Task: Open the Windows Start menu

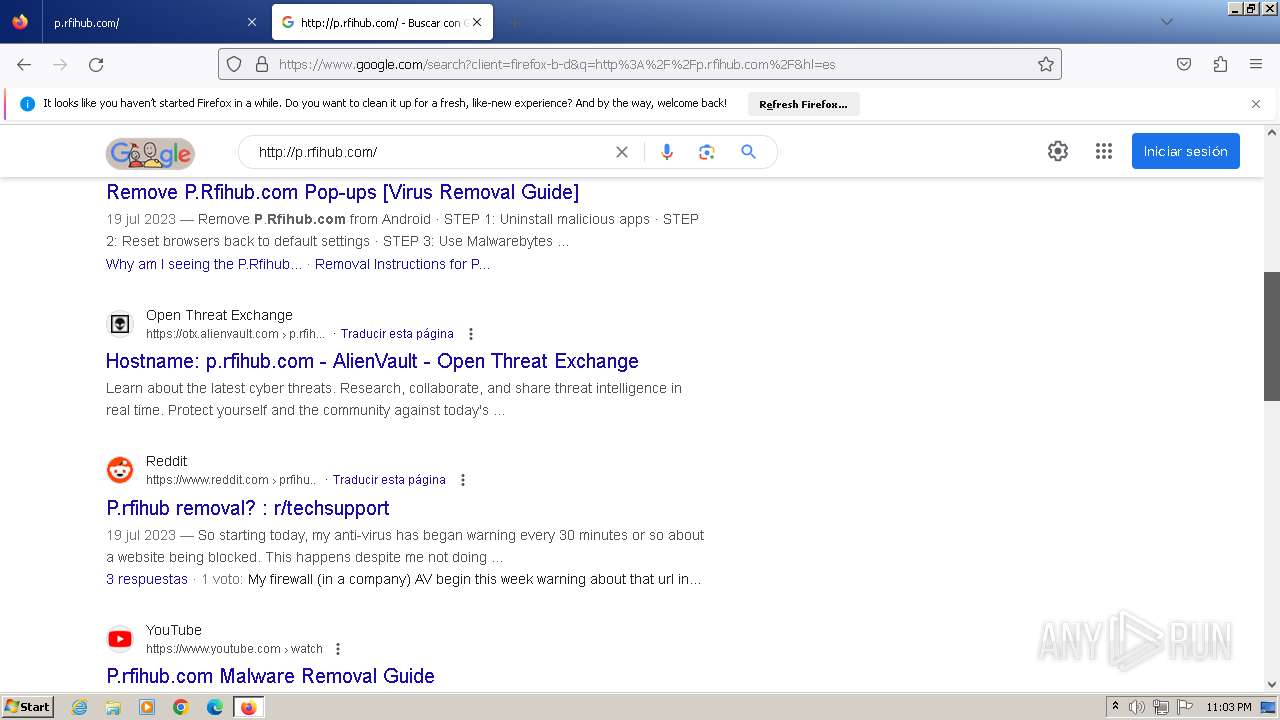Action: [28, 707]
